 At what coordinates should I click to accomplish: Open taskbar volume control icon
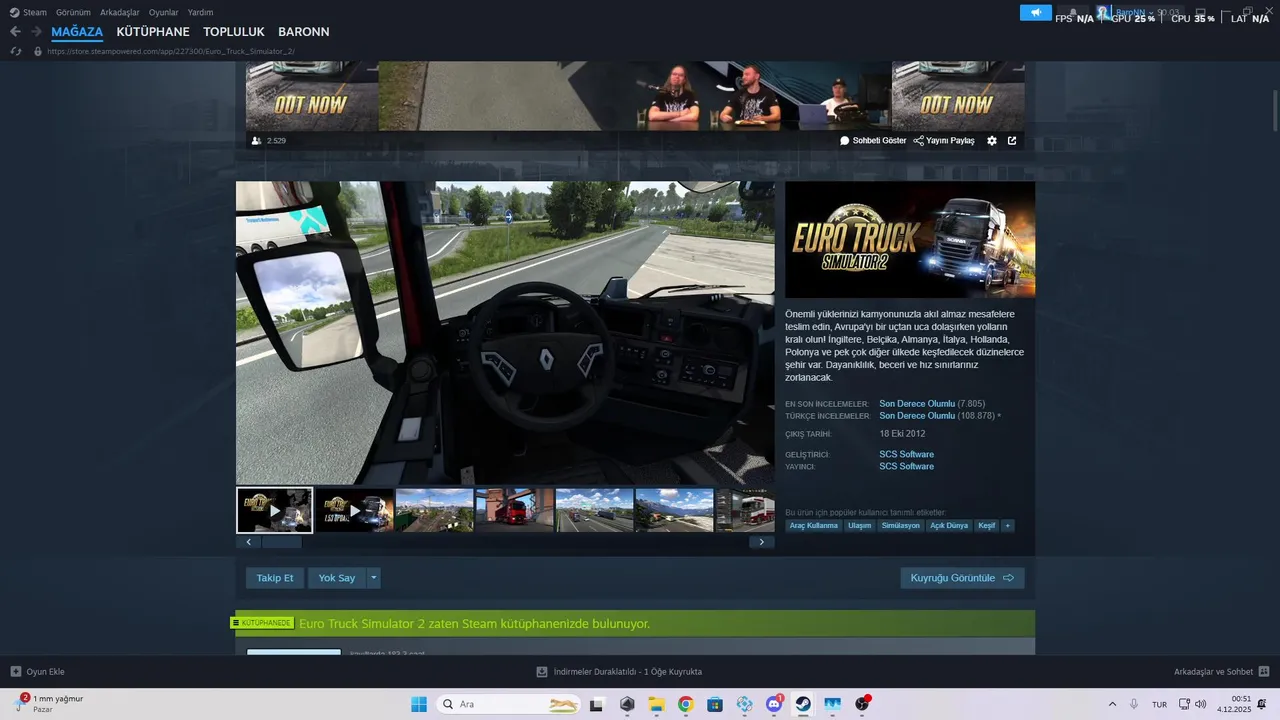coord(1201,704)
